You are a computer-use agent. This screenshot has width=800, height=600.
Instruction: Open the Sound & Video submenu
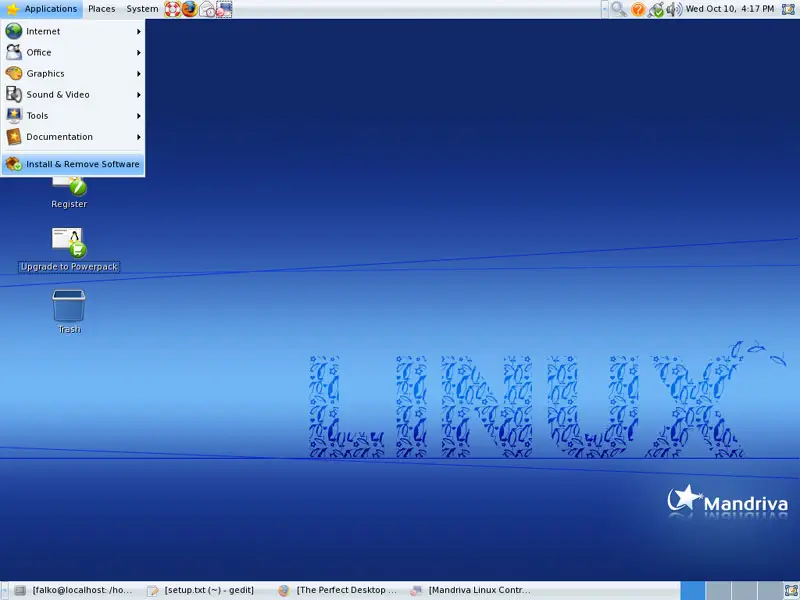pos(73,95)
